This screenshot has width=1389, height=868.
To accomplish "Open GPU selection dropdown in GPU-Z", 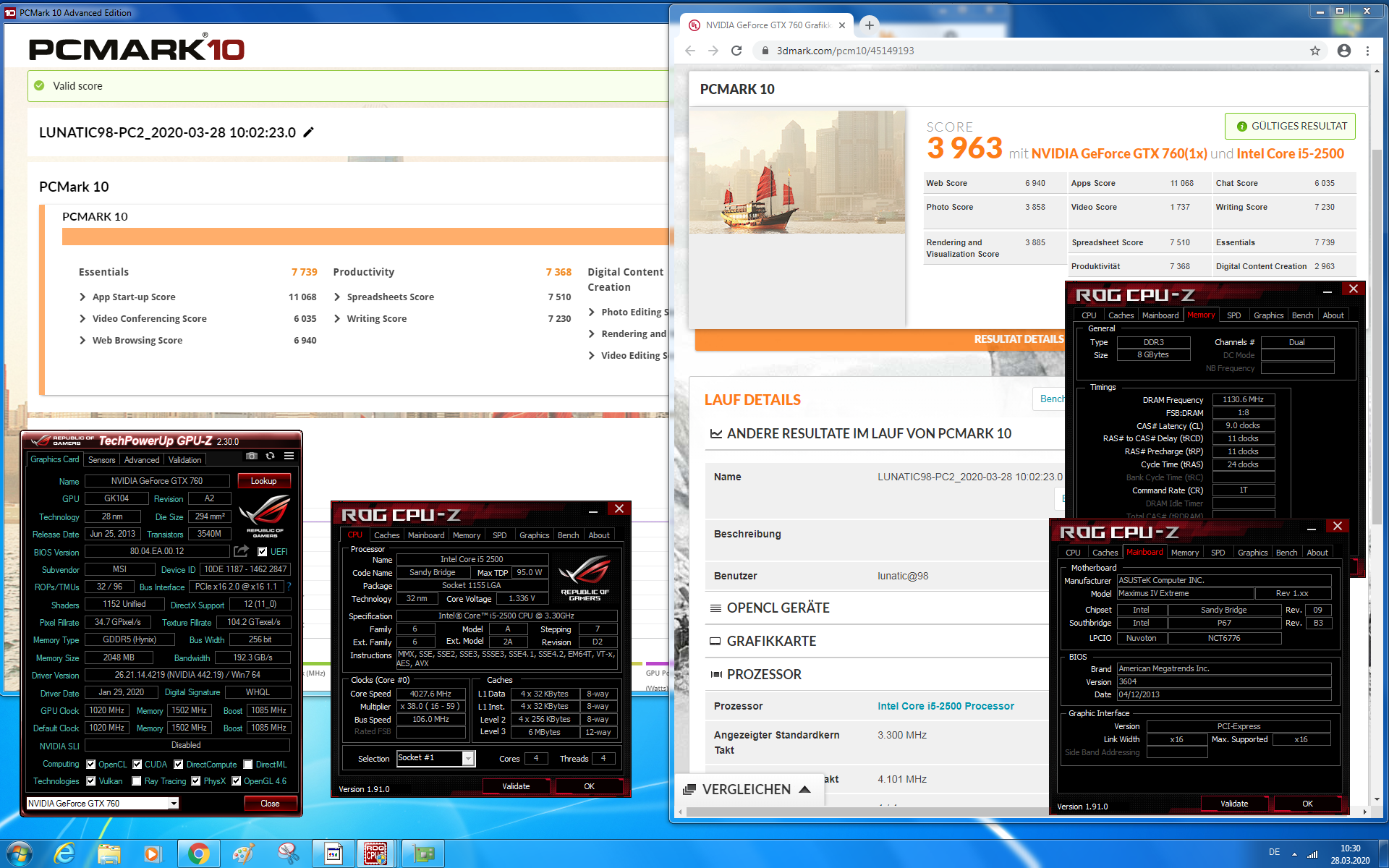I will pos(174,804).
